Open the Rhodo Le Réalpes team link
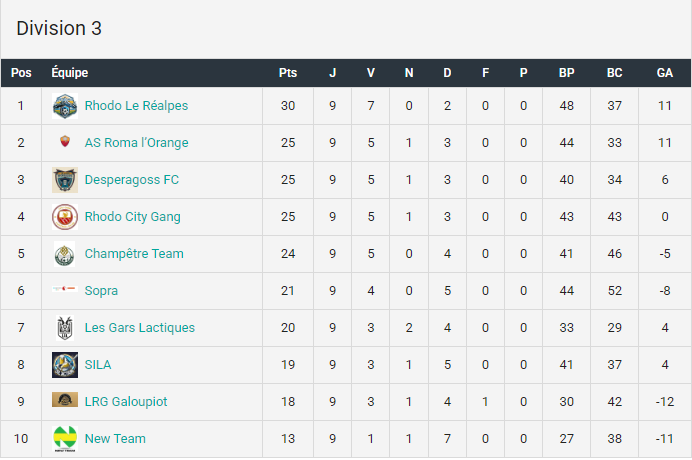The height and width of the screenshot is (460, 692). click(136, 106)
